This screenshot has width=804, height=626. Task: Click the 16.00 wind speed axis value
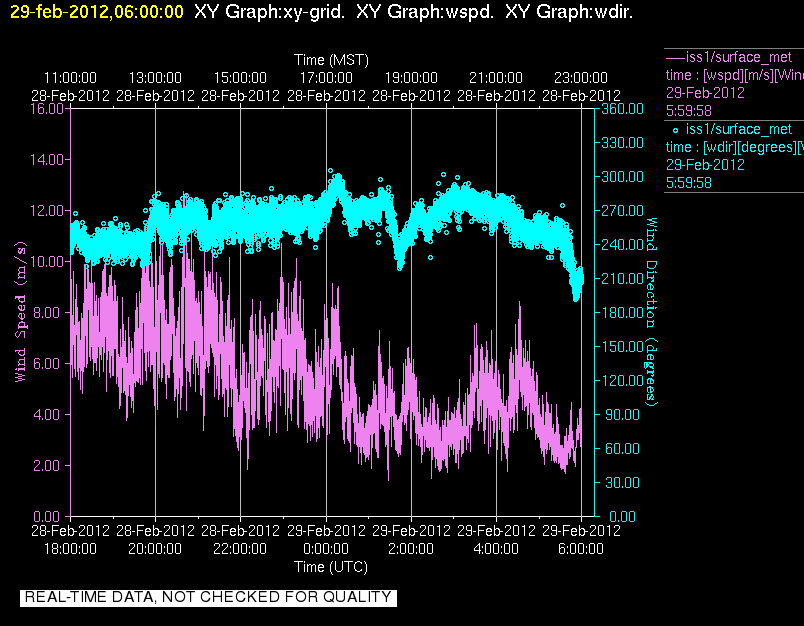pos(47,109)
